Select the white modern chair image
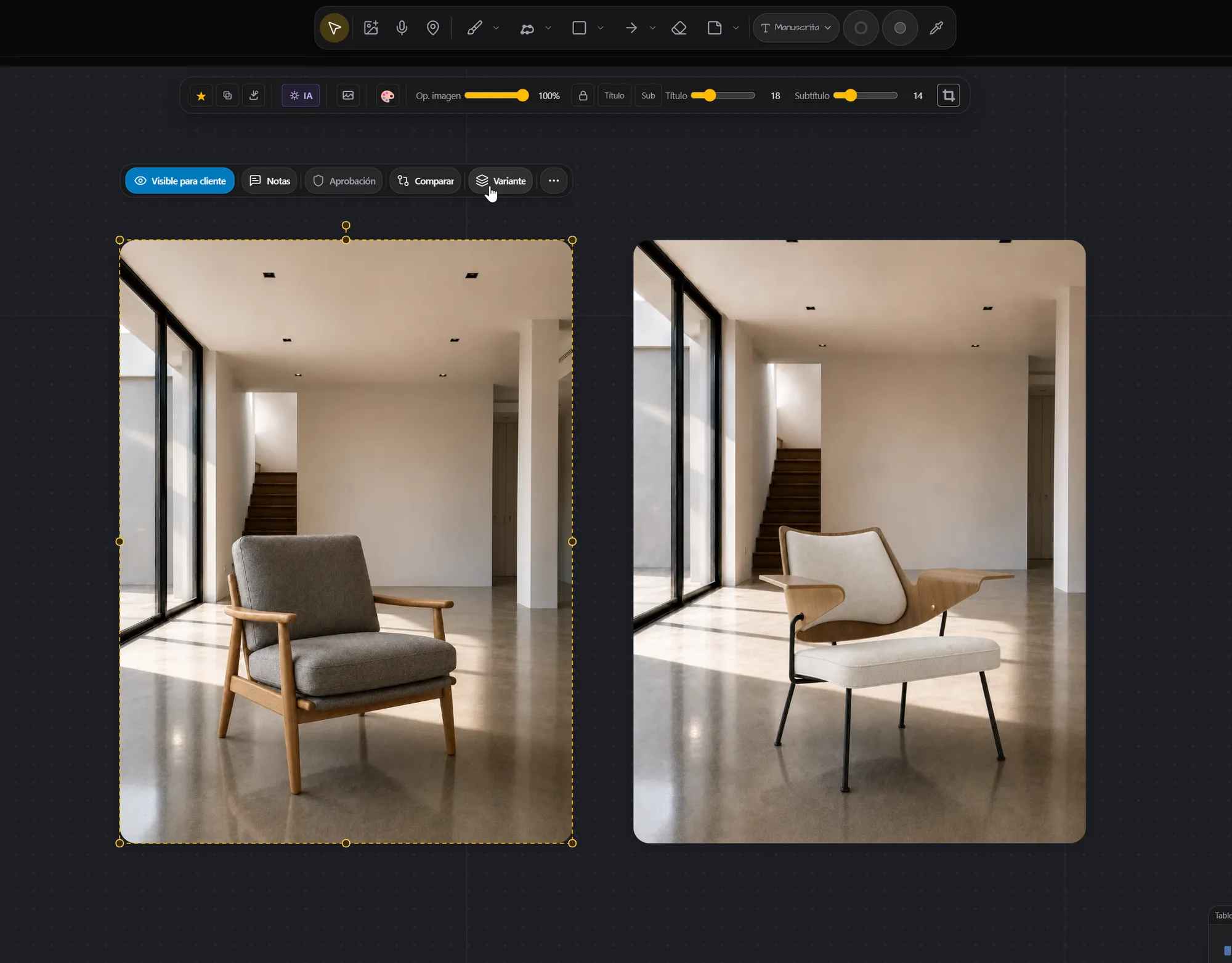 pyautogui.click(x=859, y=541)
